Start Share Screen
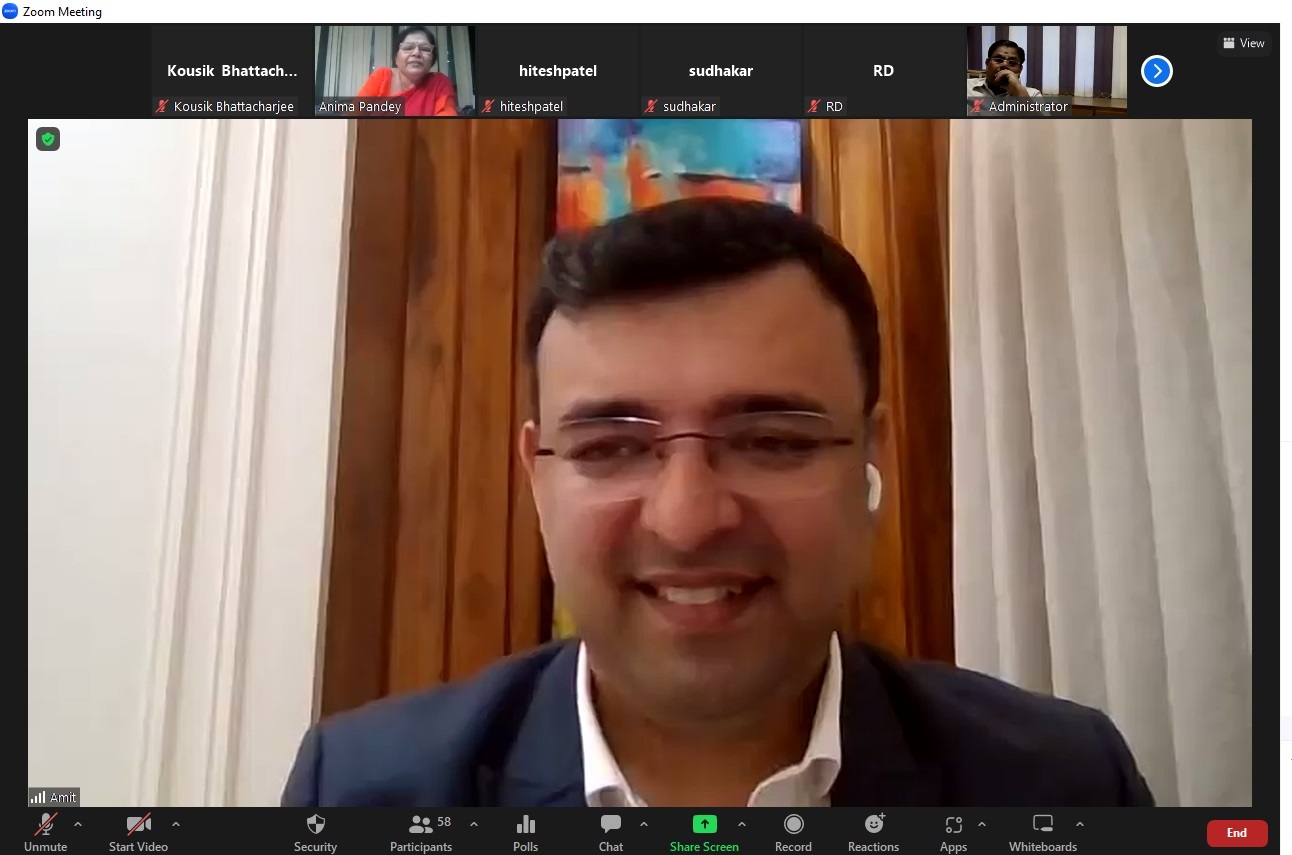This screenshot has height=855, width=1292. (704, 832)
